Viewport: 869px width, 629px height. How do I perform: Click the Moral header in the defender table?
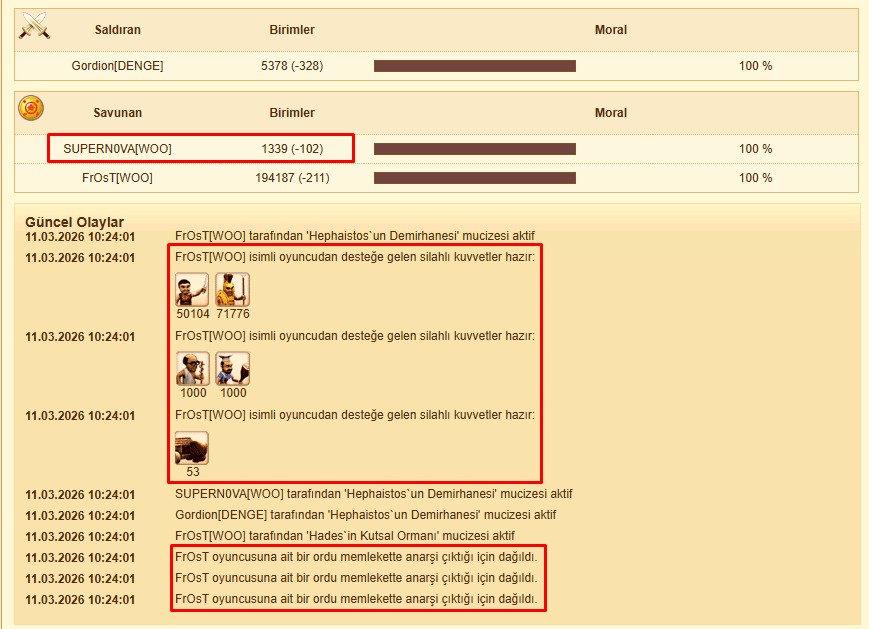[611, 113]
